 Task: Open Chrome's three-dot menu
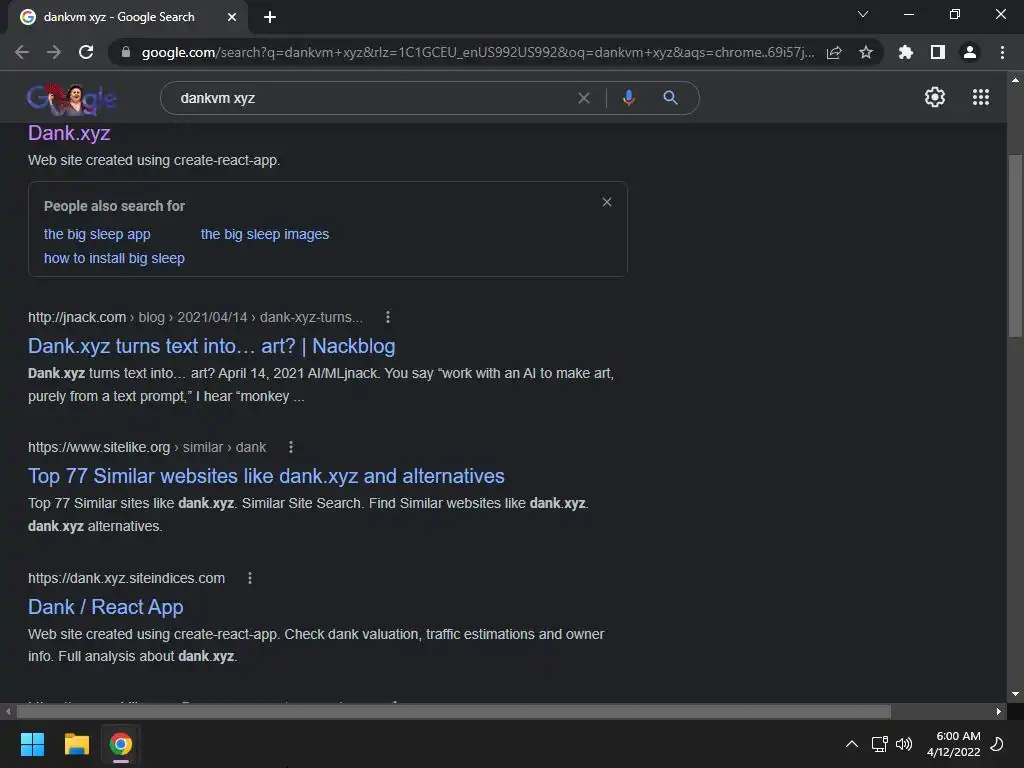[1002, 52]
